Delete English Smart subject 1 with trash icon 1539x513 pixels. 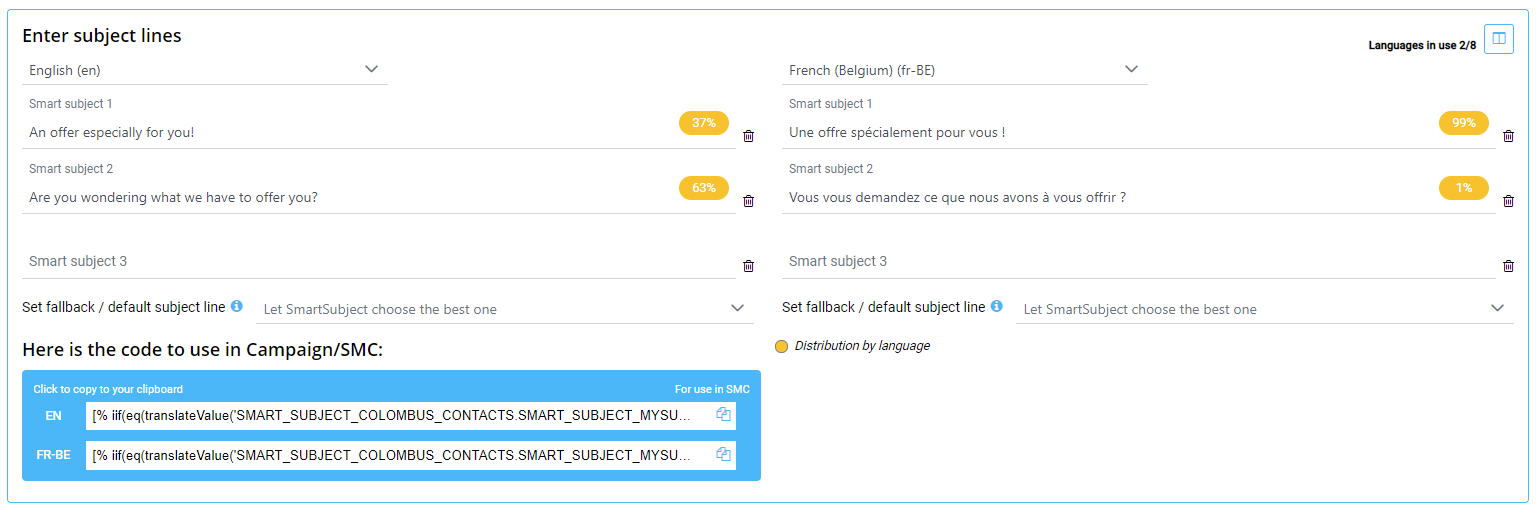point(748,136)
